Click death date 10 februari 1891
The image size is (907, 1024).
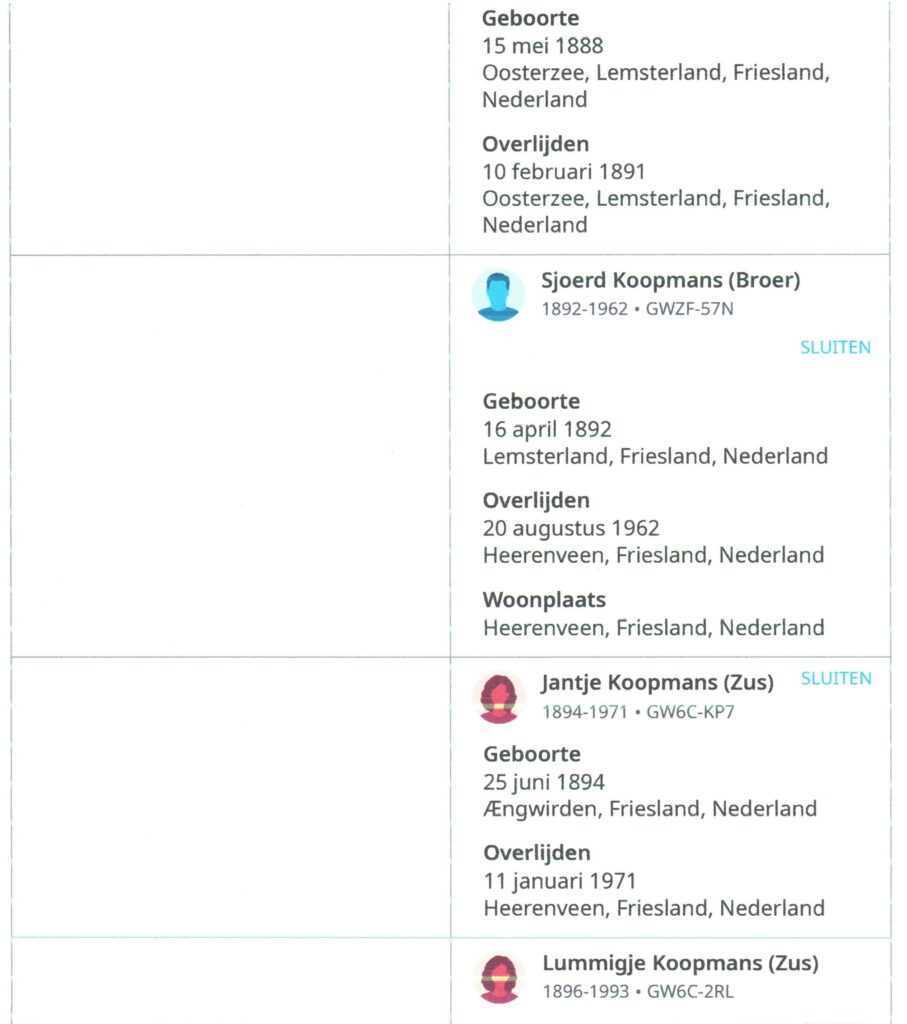(x=564, y=172)
